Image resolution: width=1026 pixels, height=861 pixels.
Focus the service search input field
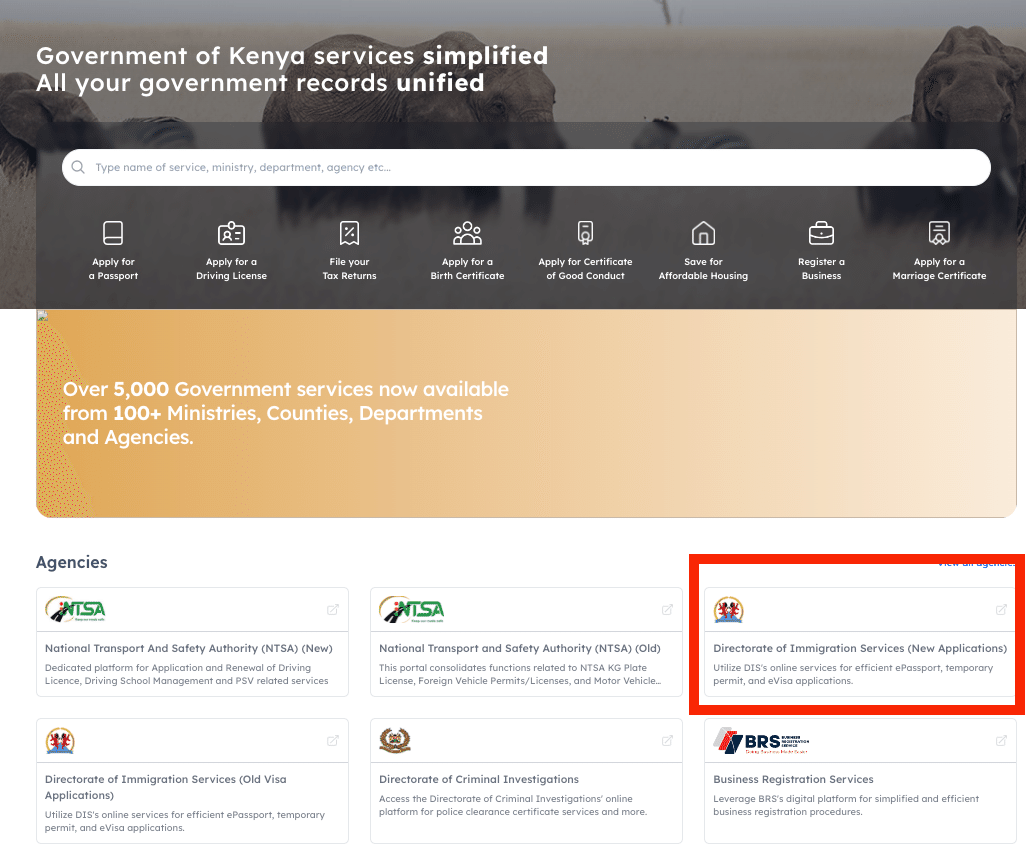(526, 167)
